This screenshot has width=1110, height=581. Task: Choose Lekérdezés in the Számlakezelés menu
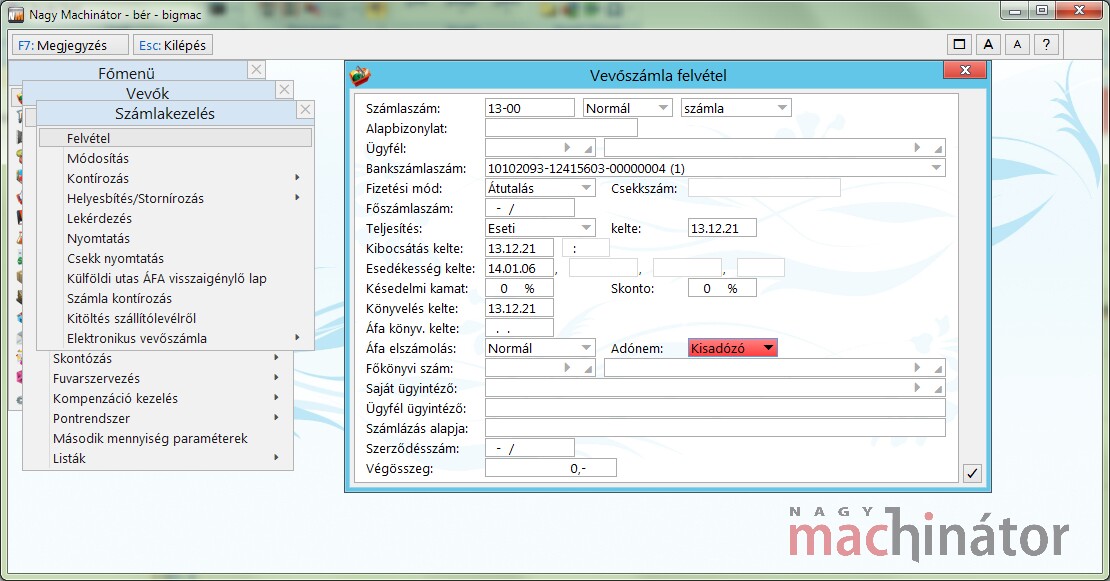[x=99, y=218]
